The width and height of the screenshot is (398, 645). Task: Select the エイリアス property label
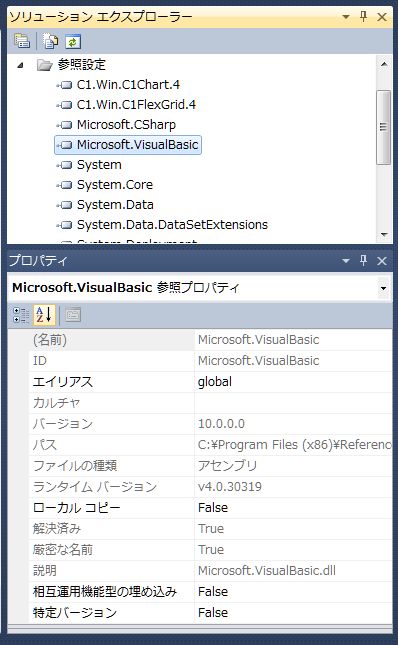(x=63, y=382)
